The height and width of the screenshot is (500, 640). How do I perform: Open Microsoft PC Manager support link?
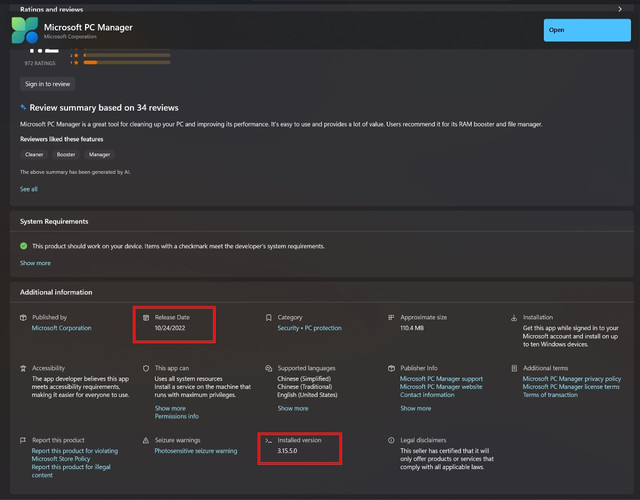441,379
